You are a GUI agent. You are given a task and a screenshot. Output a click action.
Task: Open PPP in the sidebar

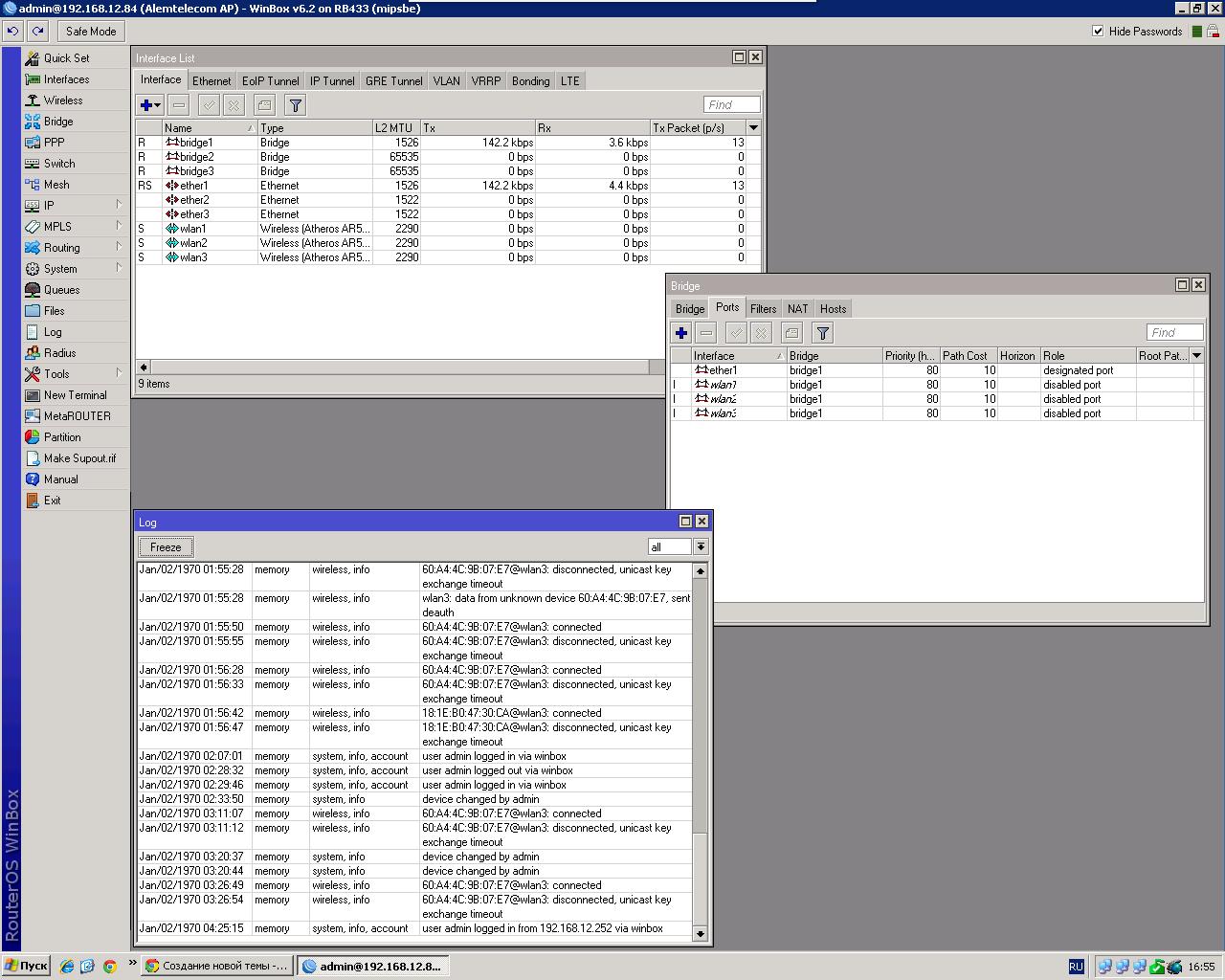pyautogui.click(x=55, y=143)
